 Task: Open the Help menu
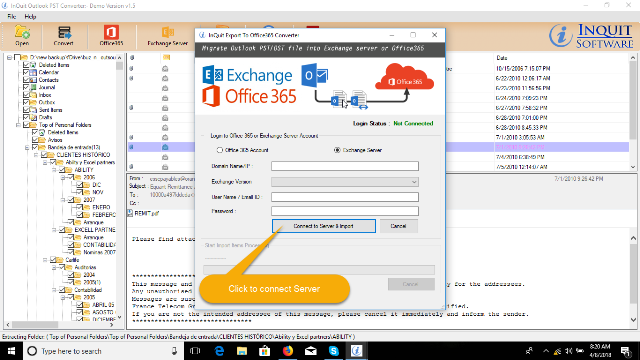pos(30,17)
